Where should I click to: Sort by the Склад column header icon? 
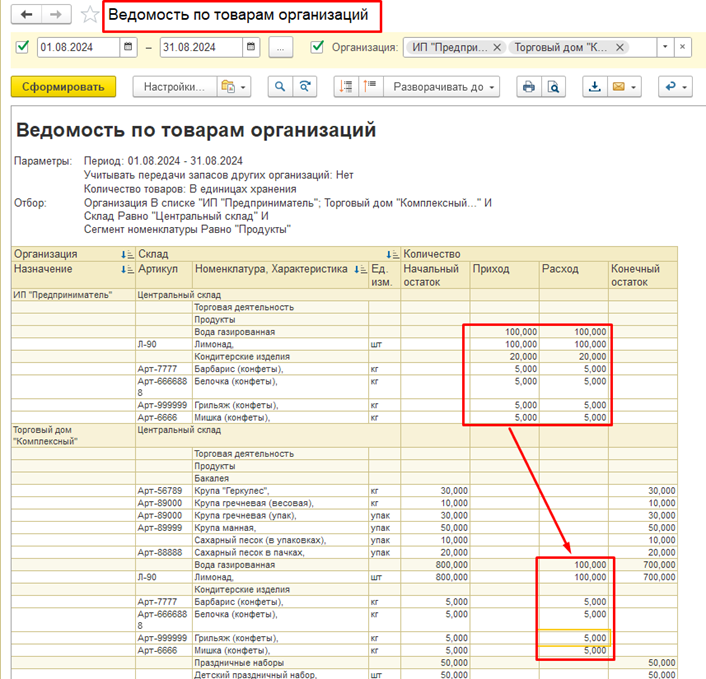coord(393,254)
